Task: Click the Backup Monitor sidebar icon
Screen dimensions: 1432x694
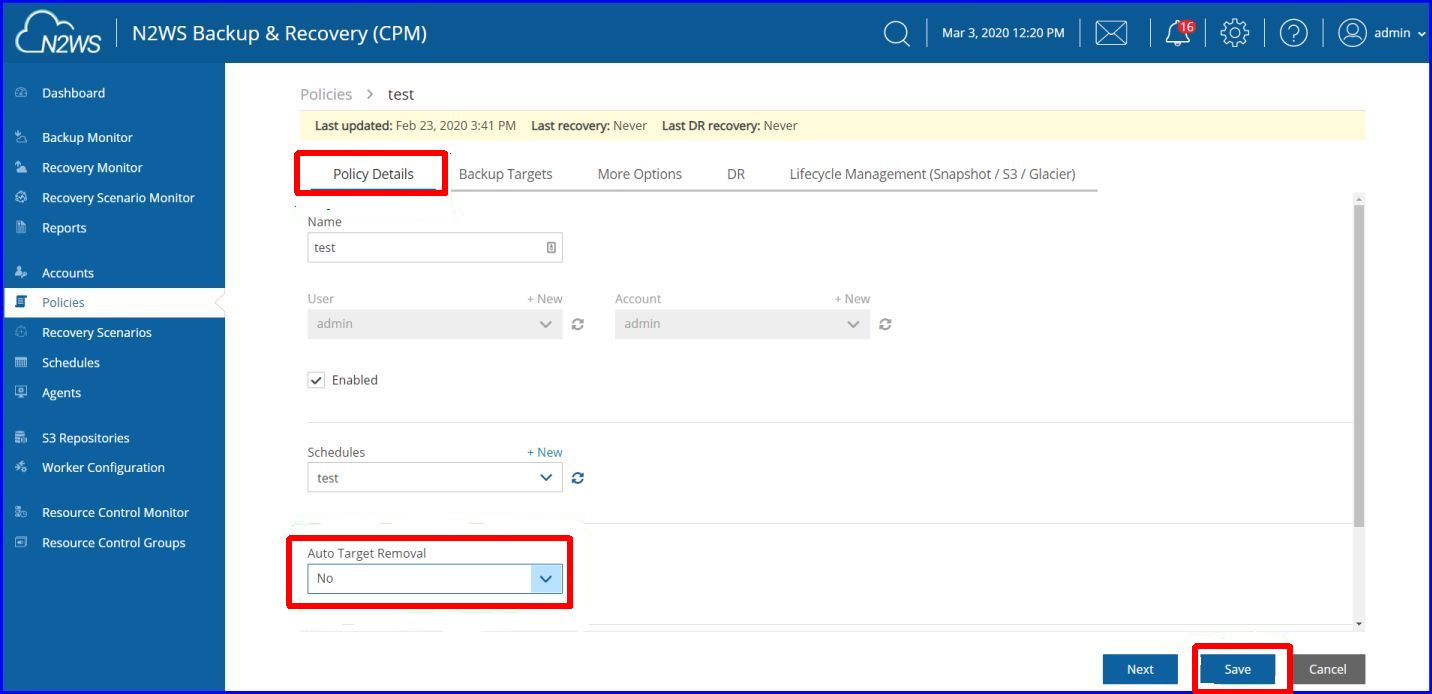Action: (x=21, y=137)
